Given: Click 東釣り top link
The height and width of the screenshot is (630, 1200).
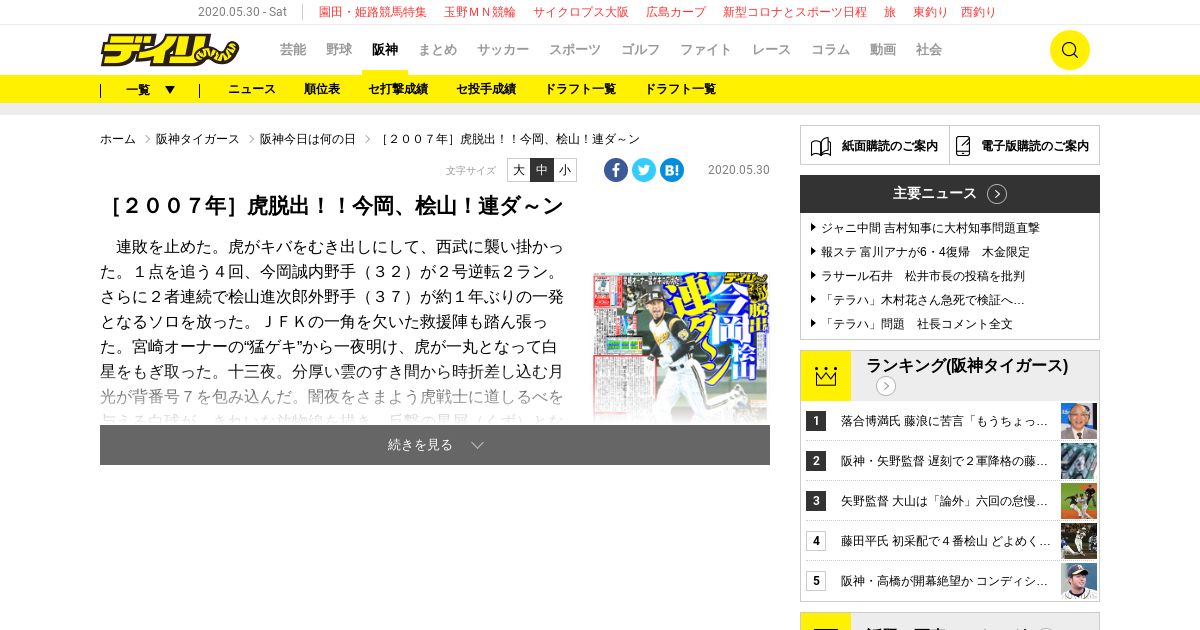Looking at the screenshot, I should tap(931, 12).
